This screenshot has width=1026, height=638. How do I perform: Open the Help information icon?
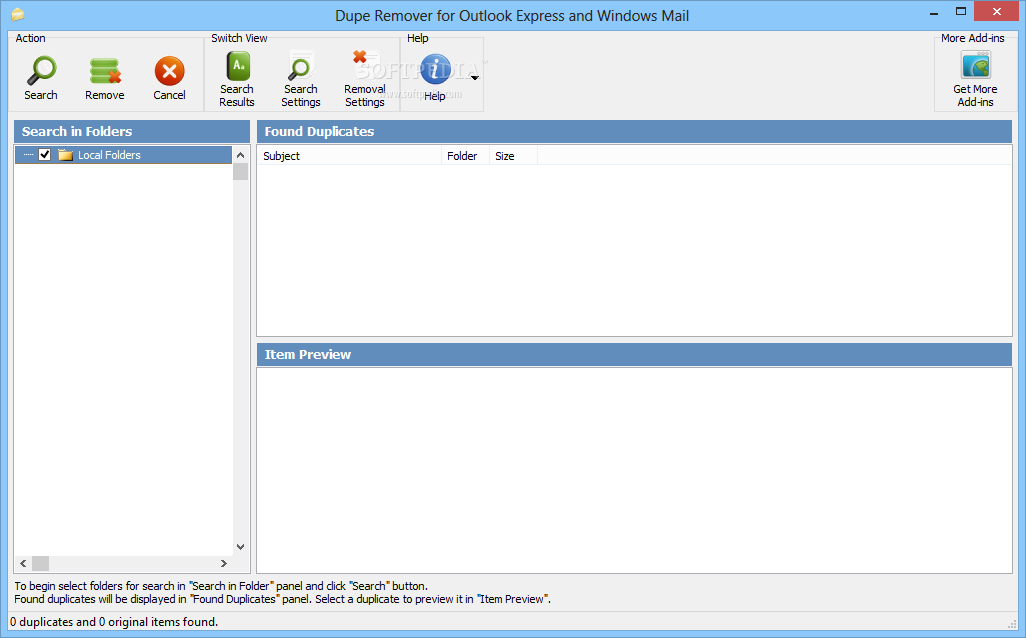click(435, 69)
